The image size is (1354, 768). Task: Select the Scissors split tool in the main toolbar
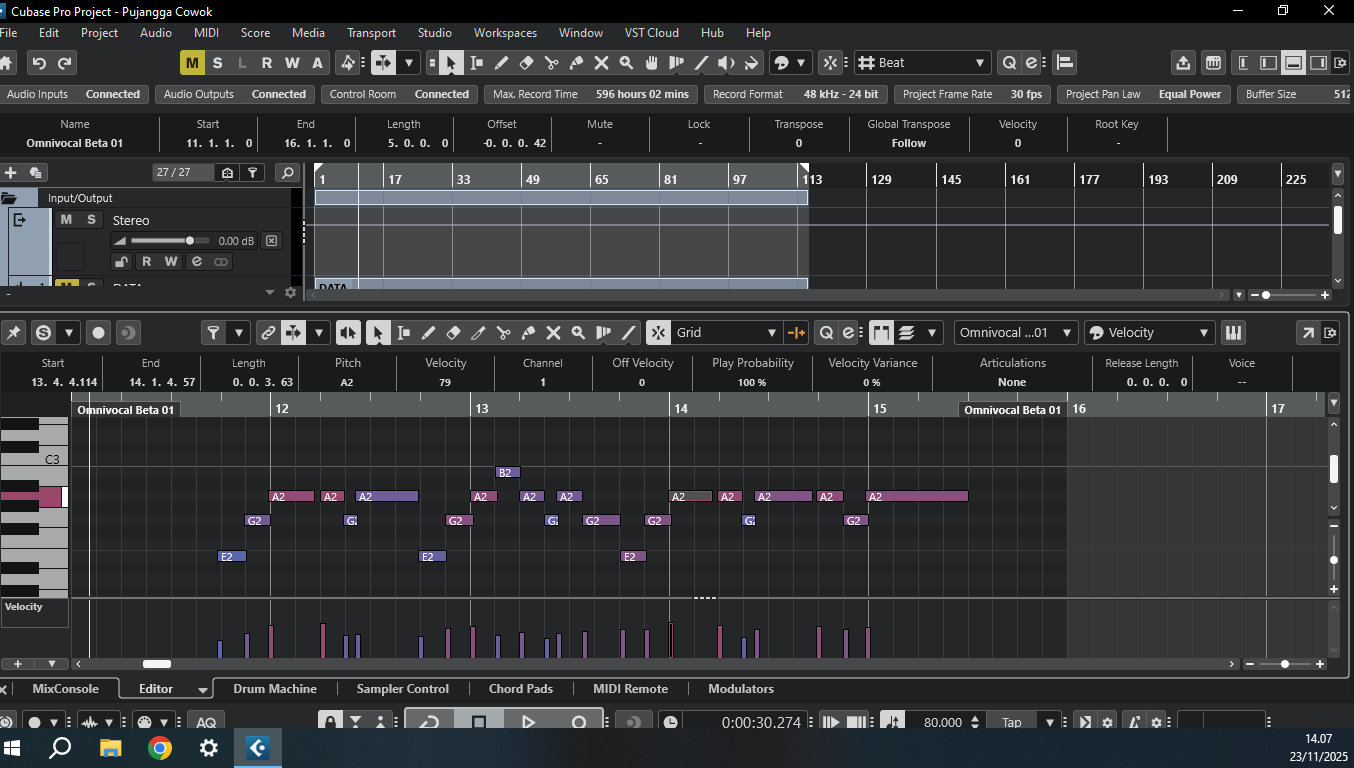coord(551,63)
